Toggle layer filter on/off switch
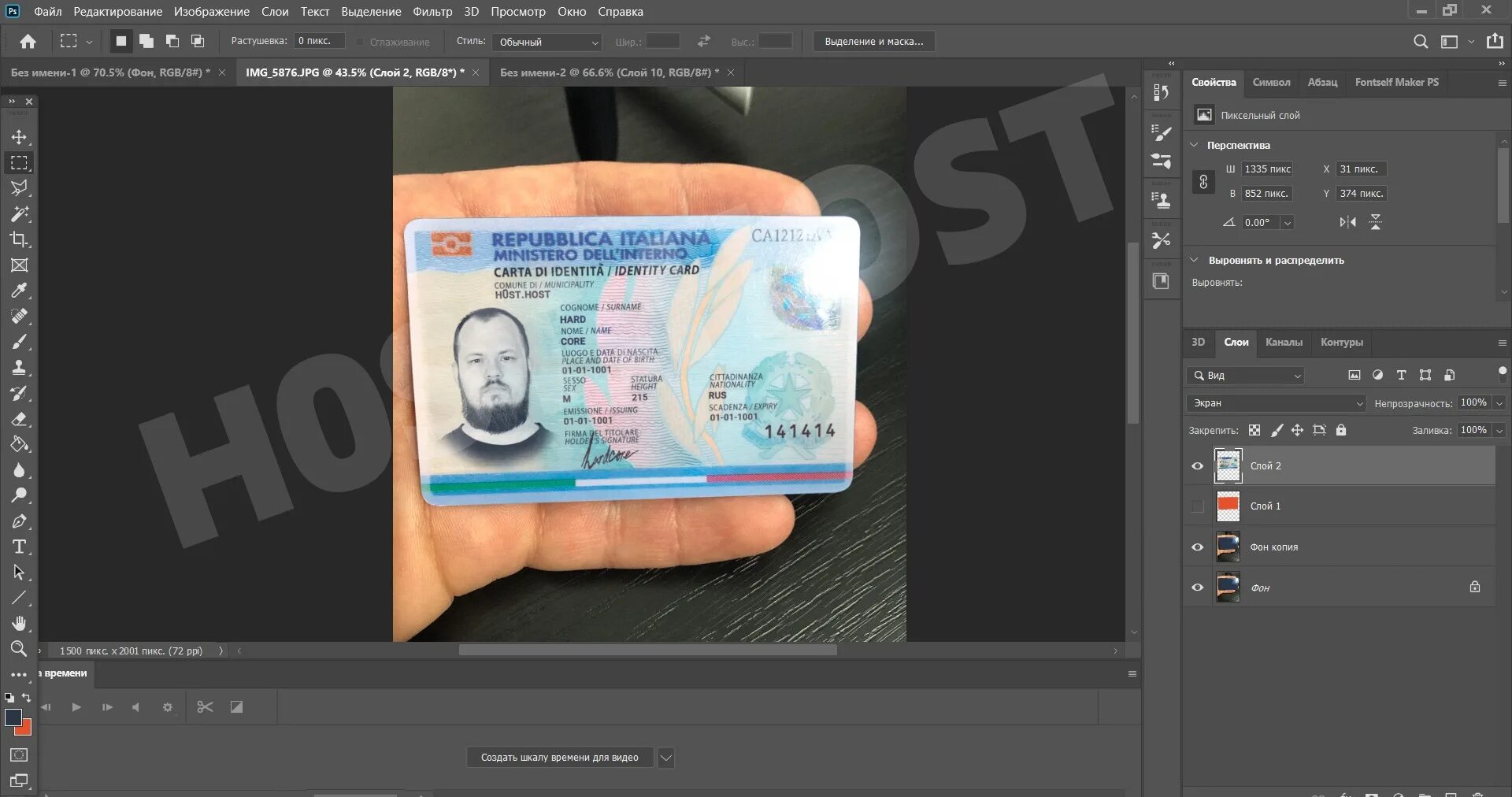This screenshot has width=1512, height=797. tap(1502, 373)
